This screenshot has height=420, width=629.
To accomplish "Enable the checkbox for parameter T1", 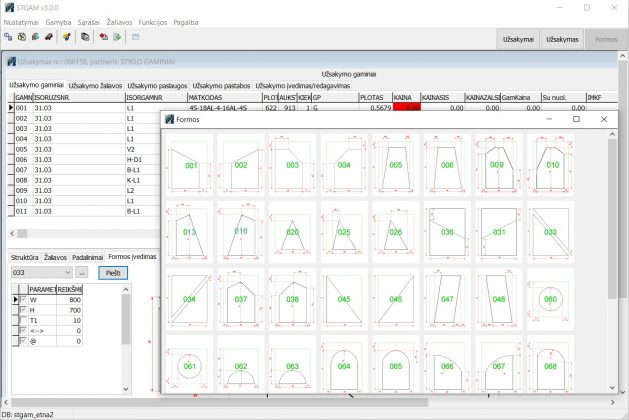I will (24, 320).
